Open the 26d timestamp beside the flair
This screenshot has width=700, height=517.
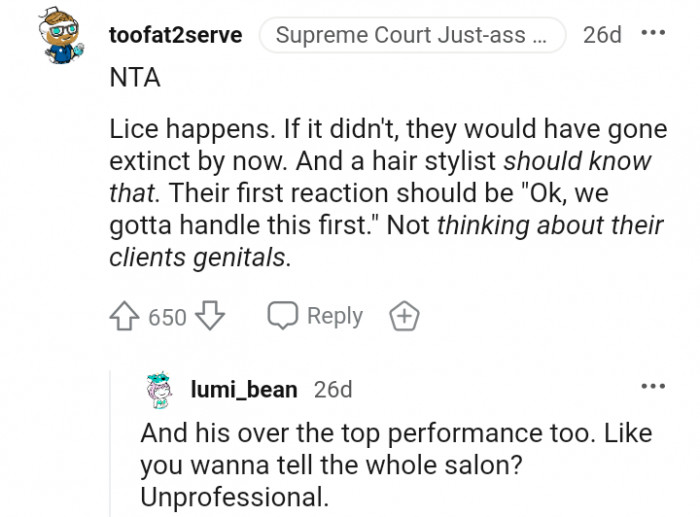pyautogui.click(x=602, y=35)
